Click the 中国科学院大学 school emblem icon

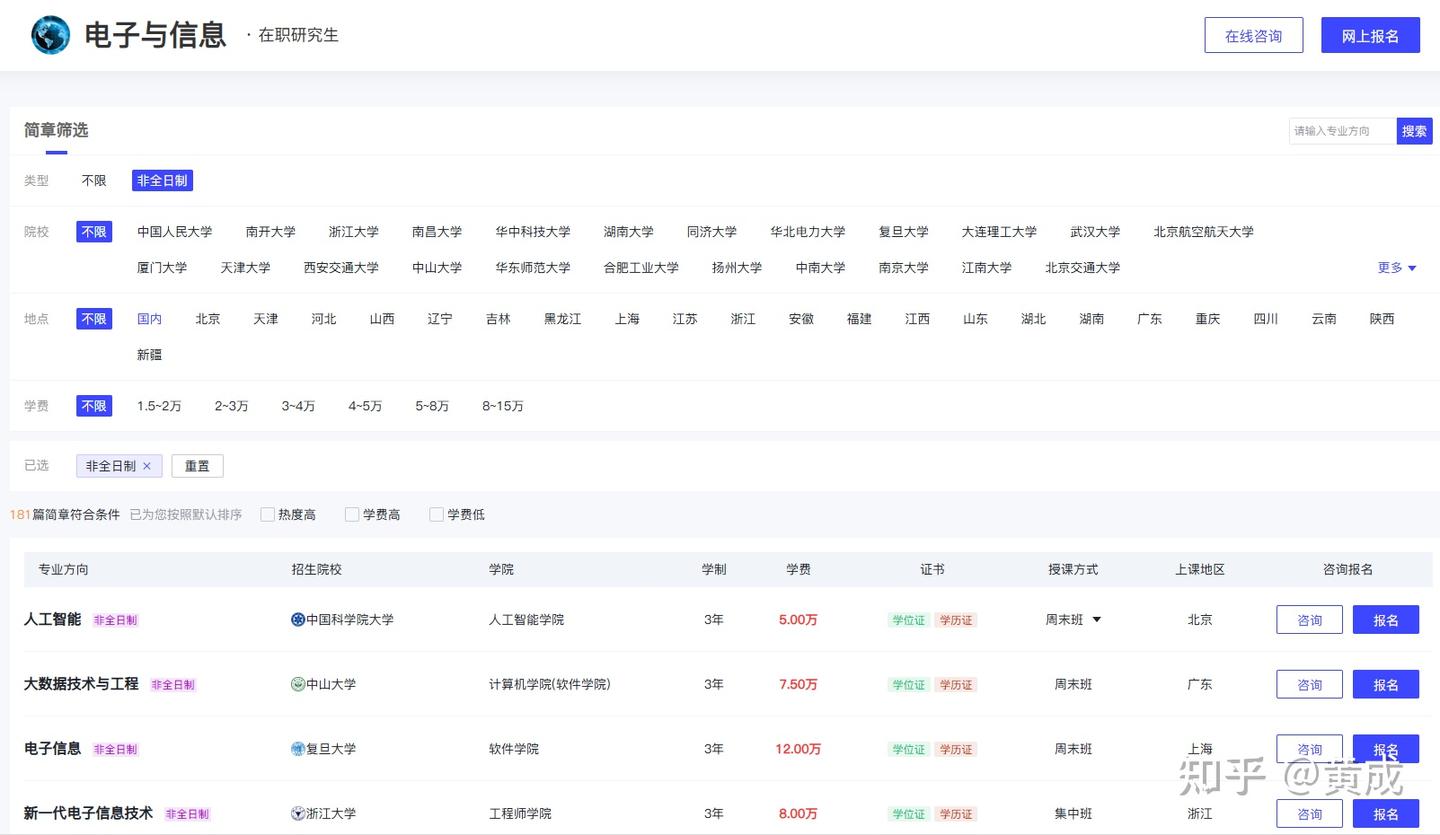tap(298, 620)
